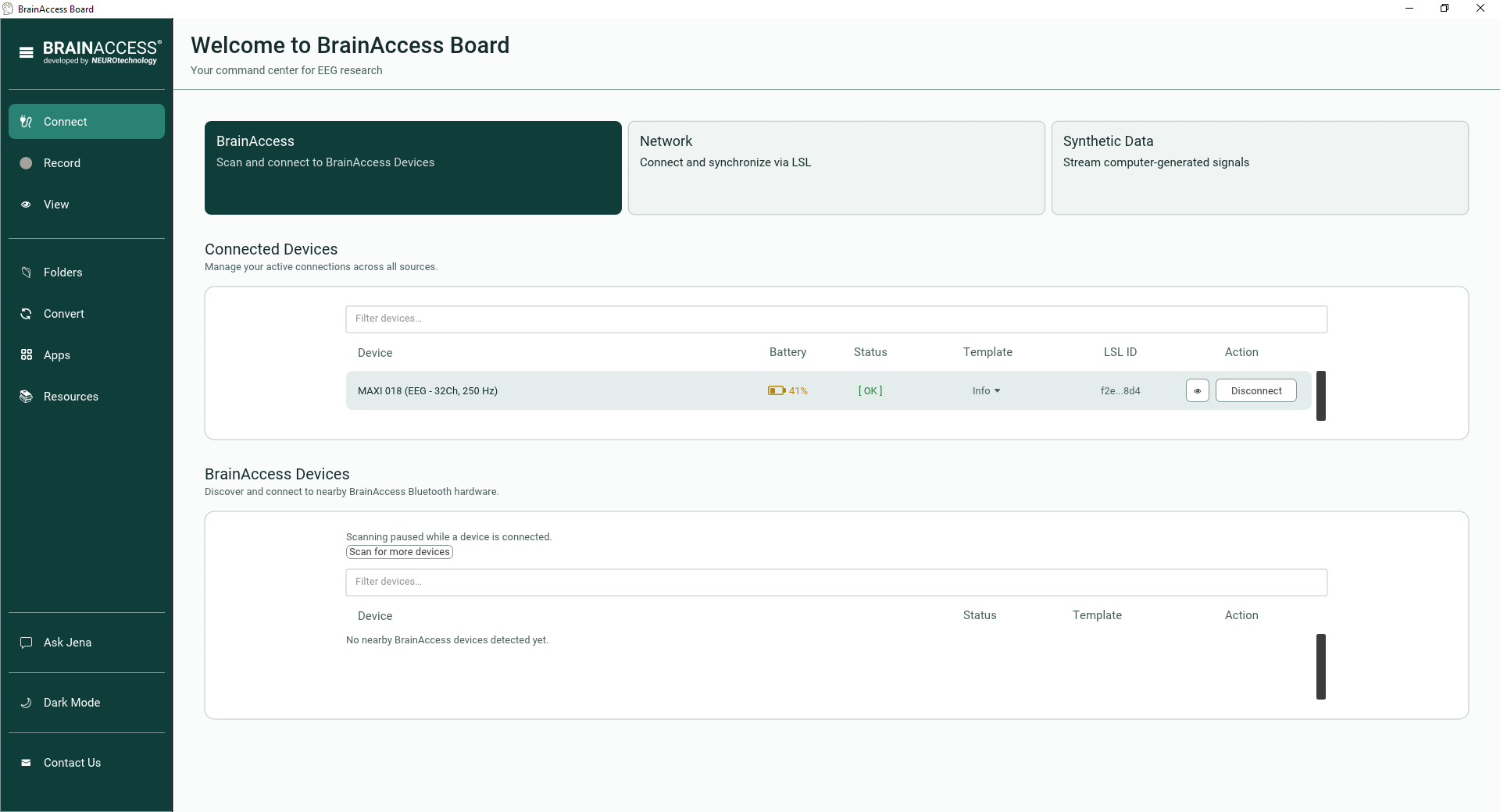Viewport: 1500px width, 812px height.
Task: Click the app icon in title bar
Action: [x=8, y=9]
